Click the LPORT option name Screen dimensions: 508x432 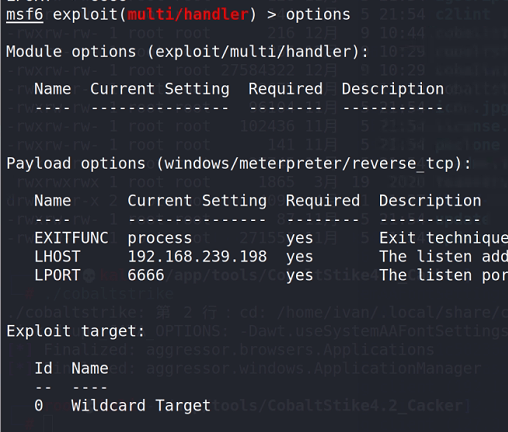57,275
